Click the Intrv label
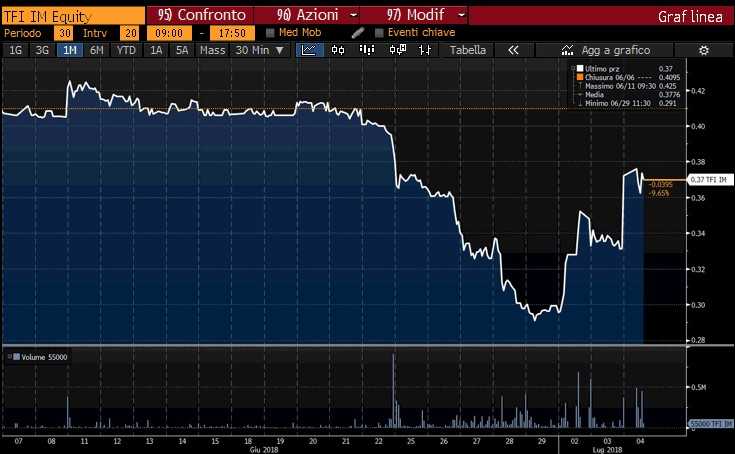Screen dimensions: 735x454 click(x=95, y=33)
